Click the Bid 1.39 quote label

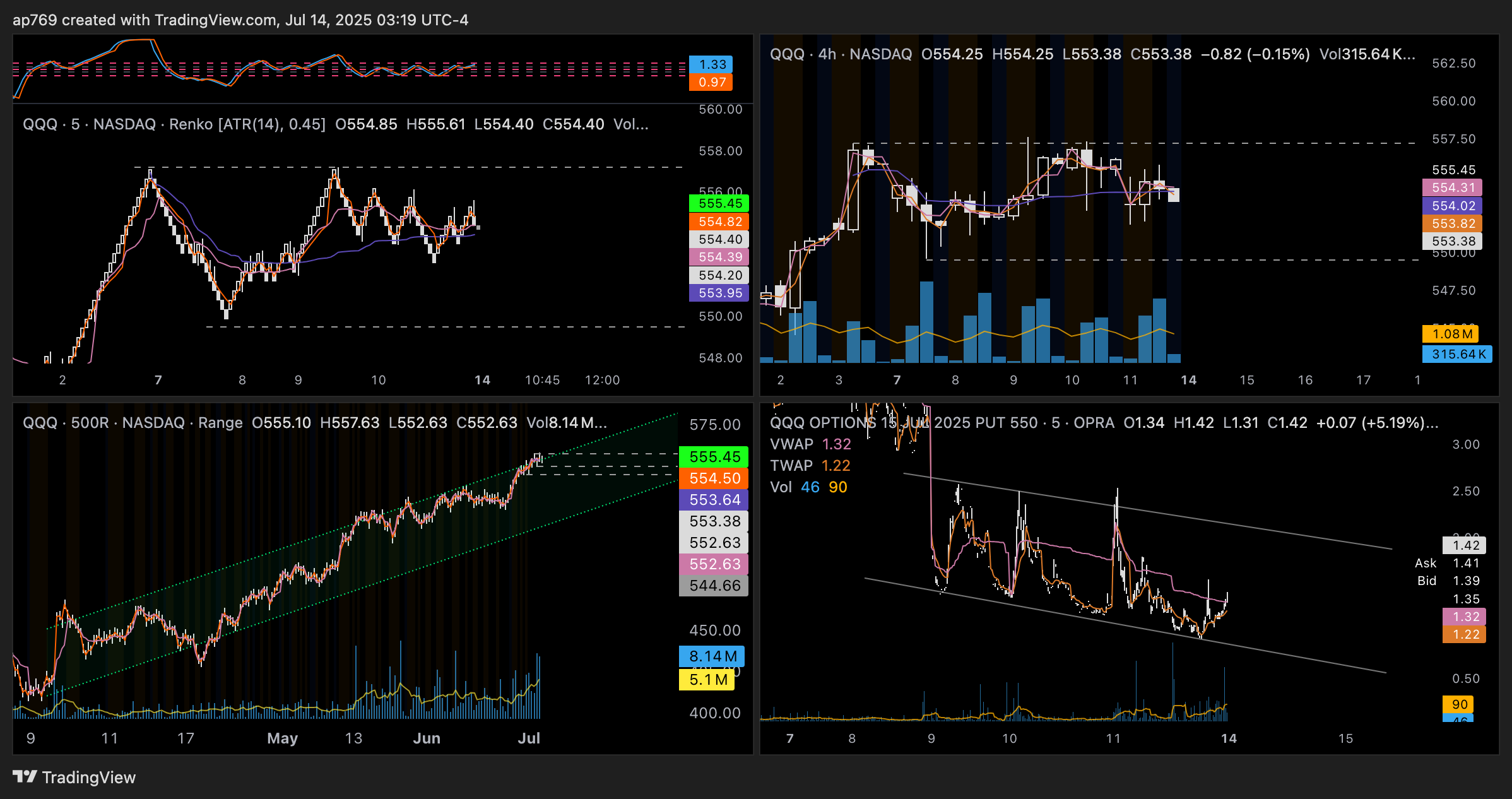tap(1448, 581)
